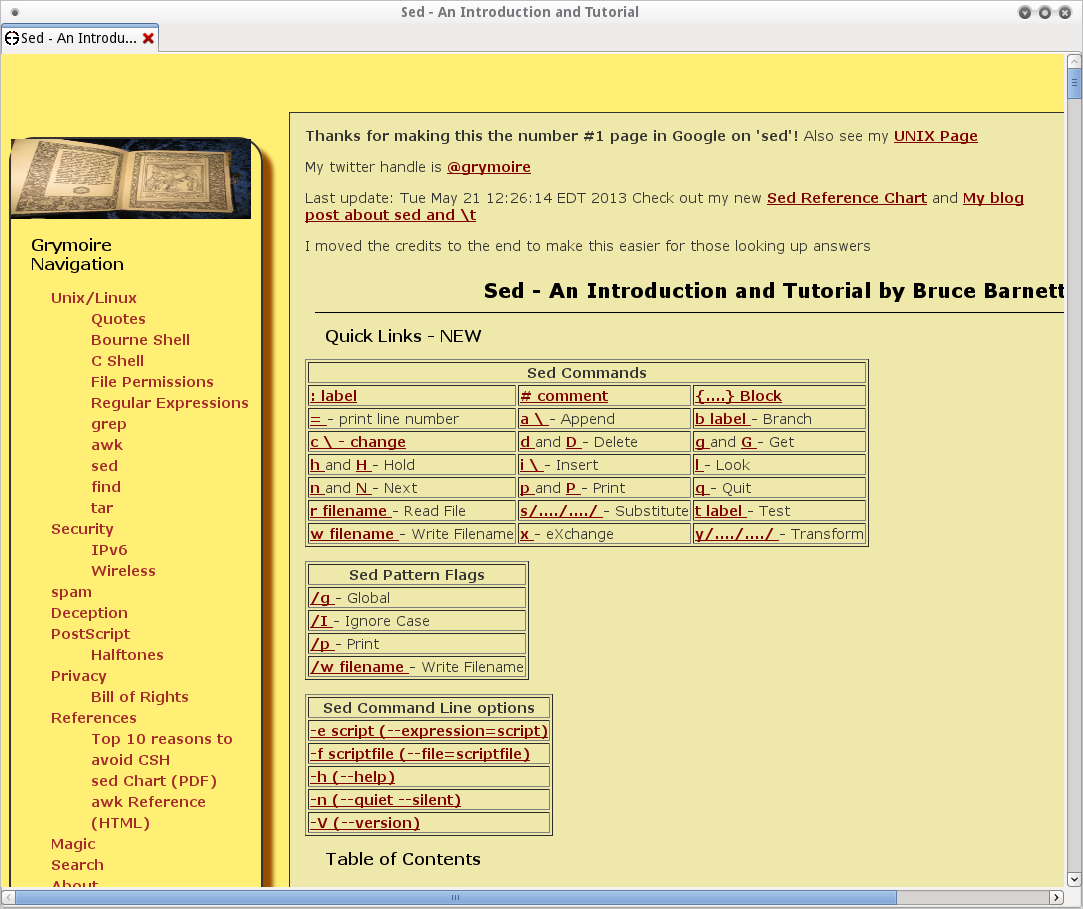Open the @grymoire twitter link
The width and height of the screenshot is (1083, 909).
[x=488, y=167]
